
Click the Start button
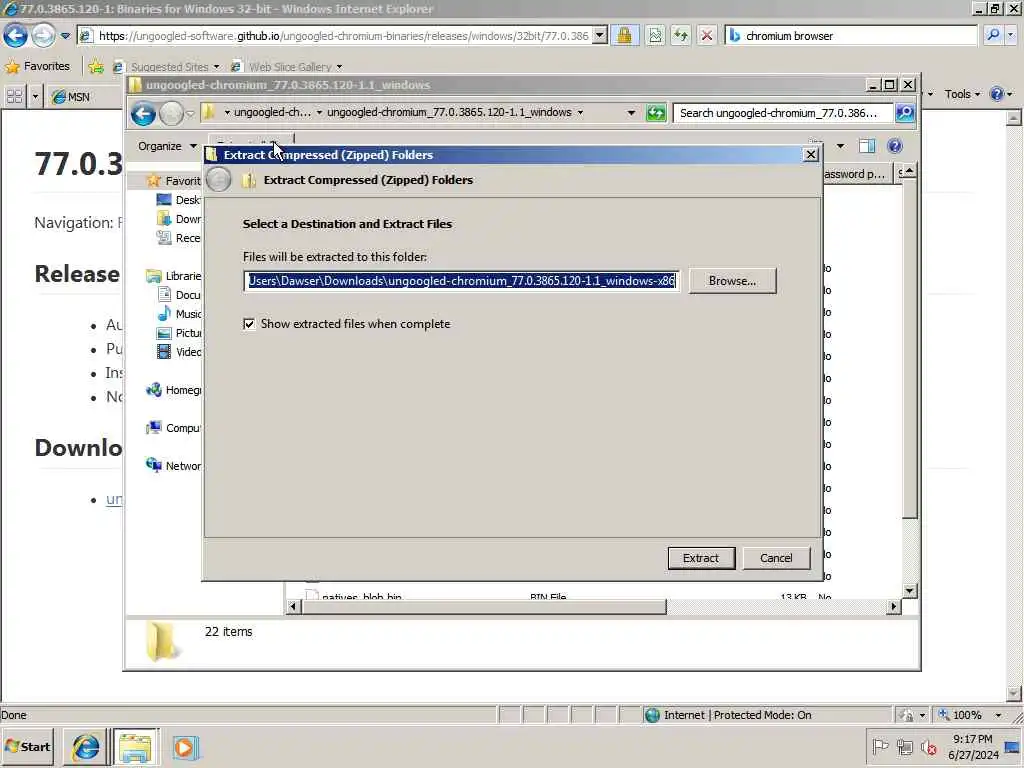tap(28, 746)
